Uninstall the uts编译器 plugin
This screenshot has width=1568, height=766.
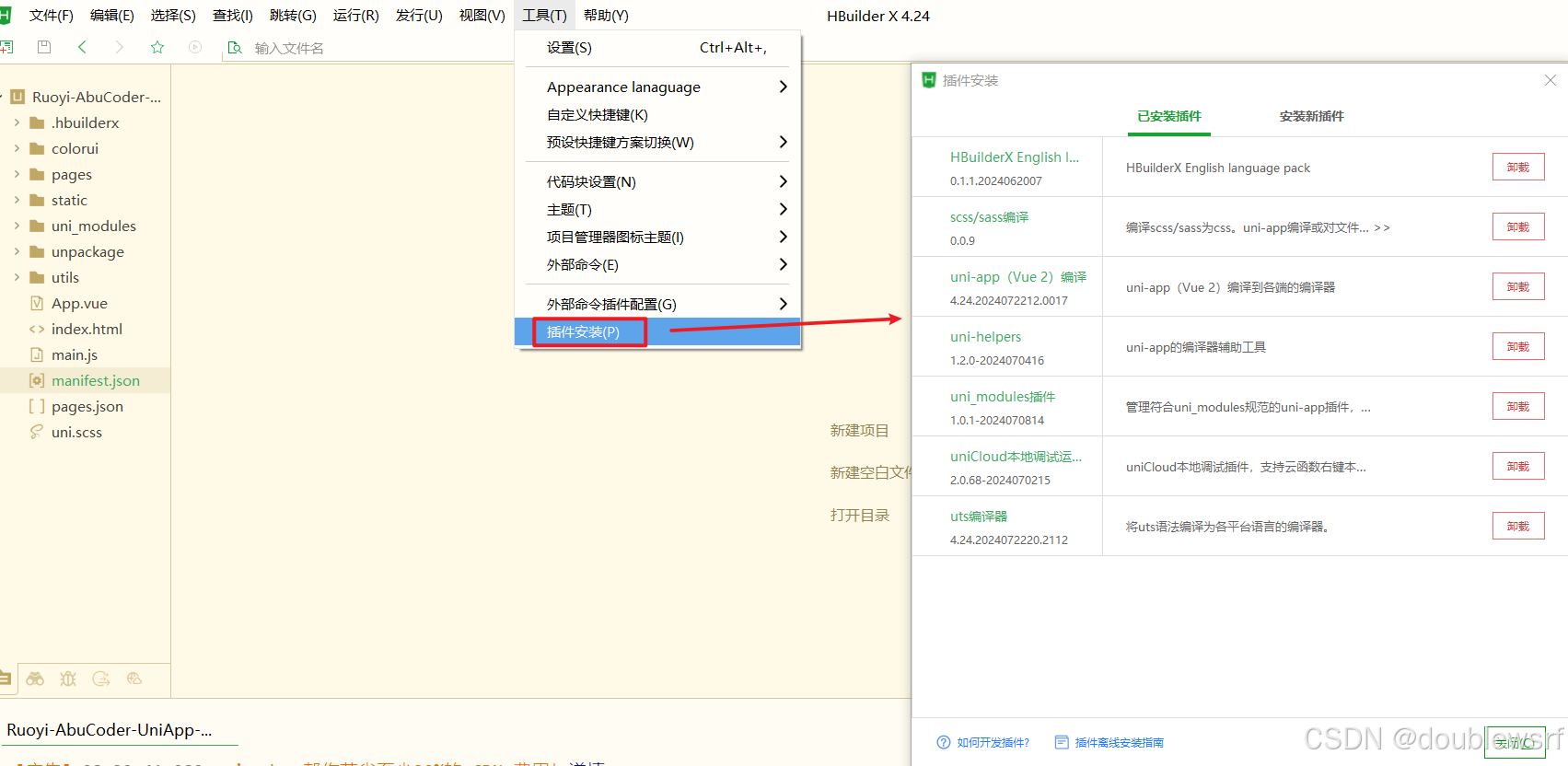[1518, 526]
